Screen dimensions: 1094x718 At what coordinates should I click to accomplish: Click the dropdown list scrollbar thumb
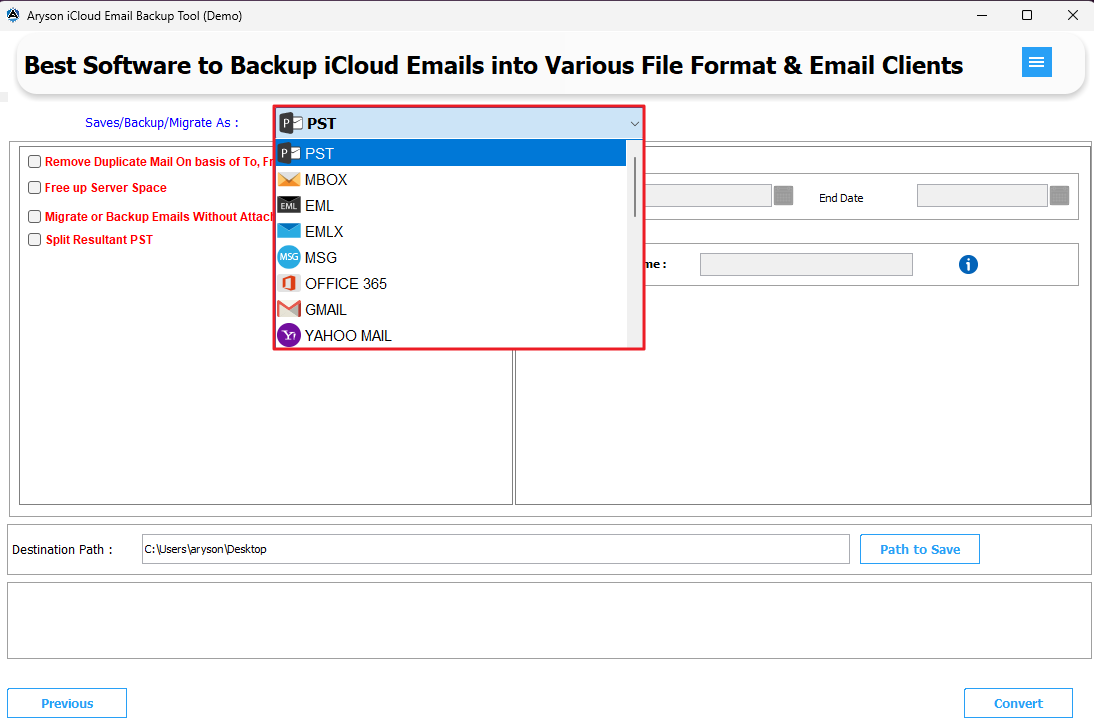tap(634, 187)
